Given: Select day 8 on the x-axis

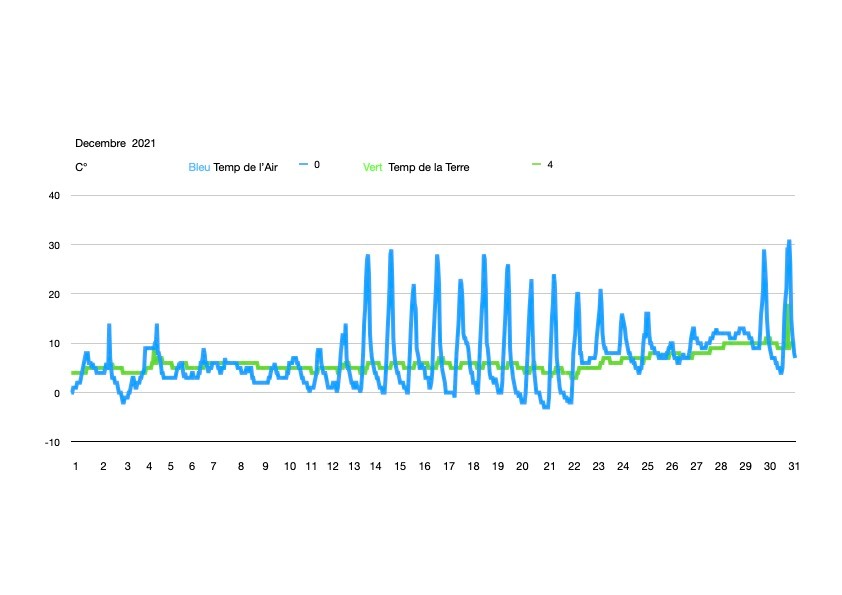Looking at the screenshot, I should click(x=240, y=466).
